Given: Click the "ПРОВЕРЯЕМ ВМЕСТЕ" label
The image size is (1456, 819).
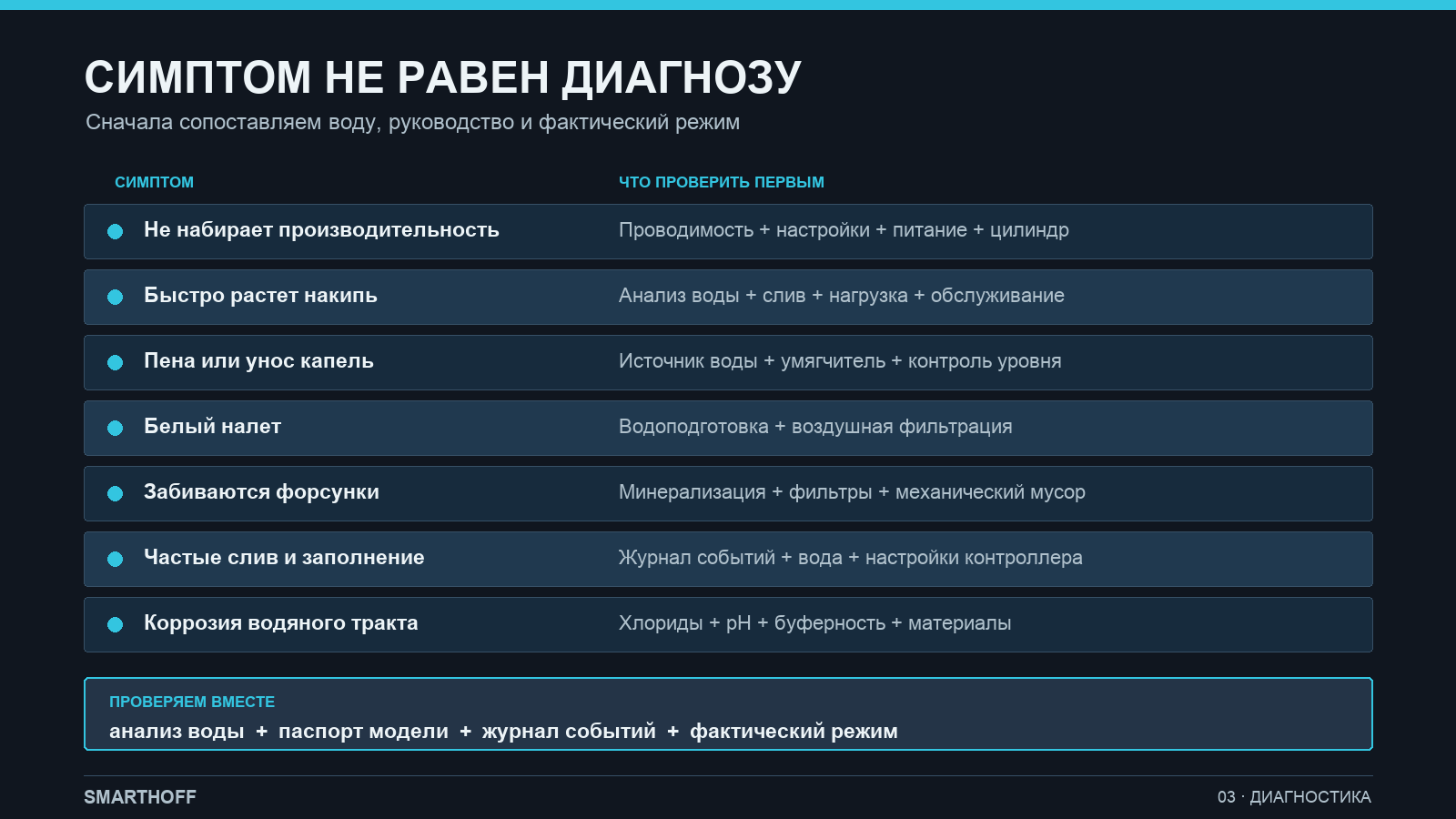Looking at the screenshot, I should tap(192, 703).
